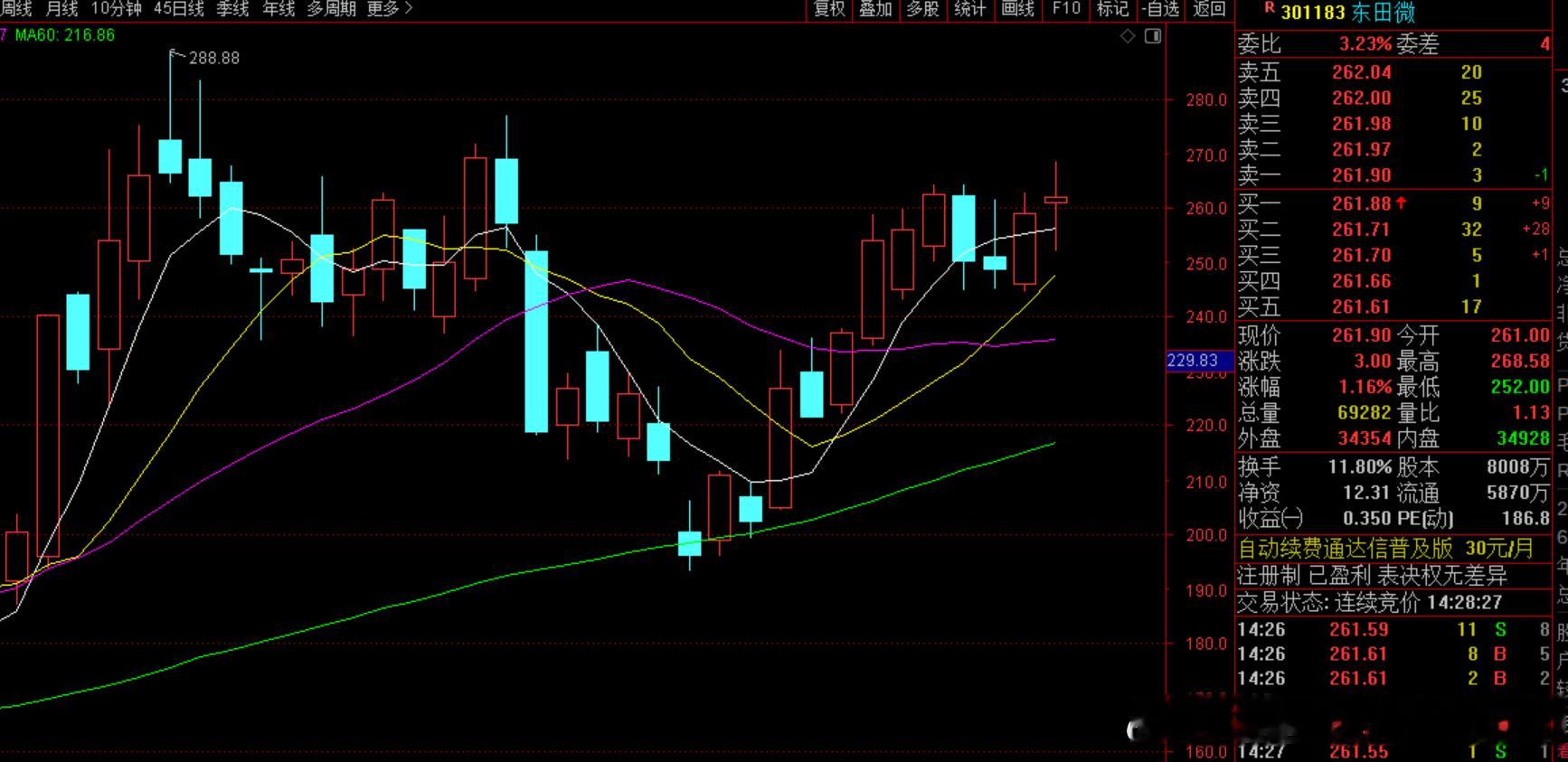
Task: Open the 自动续费通达信普及版 promotion link
Action: 1385,549
